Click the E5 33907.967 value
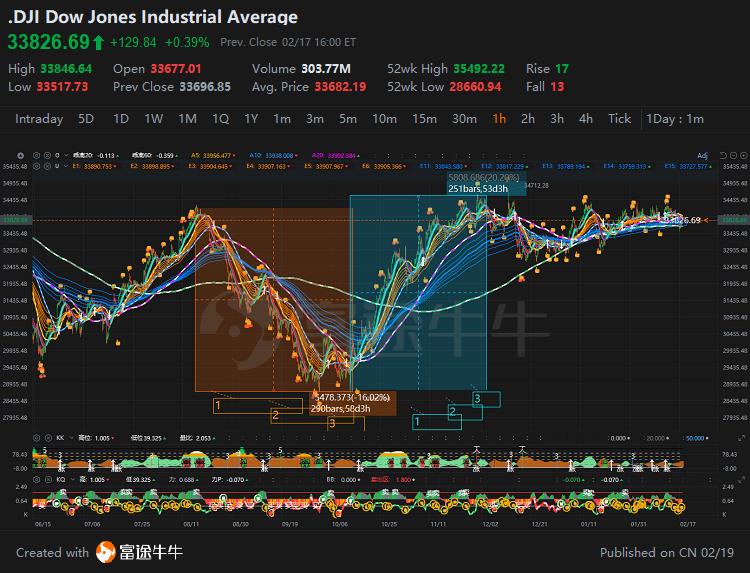The width and height of the screenshot is (750, 573). [326, 166]
